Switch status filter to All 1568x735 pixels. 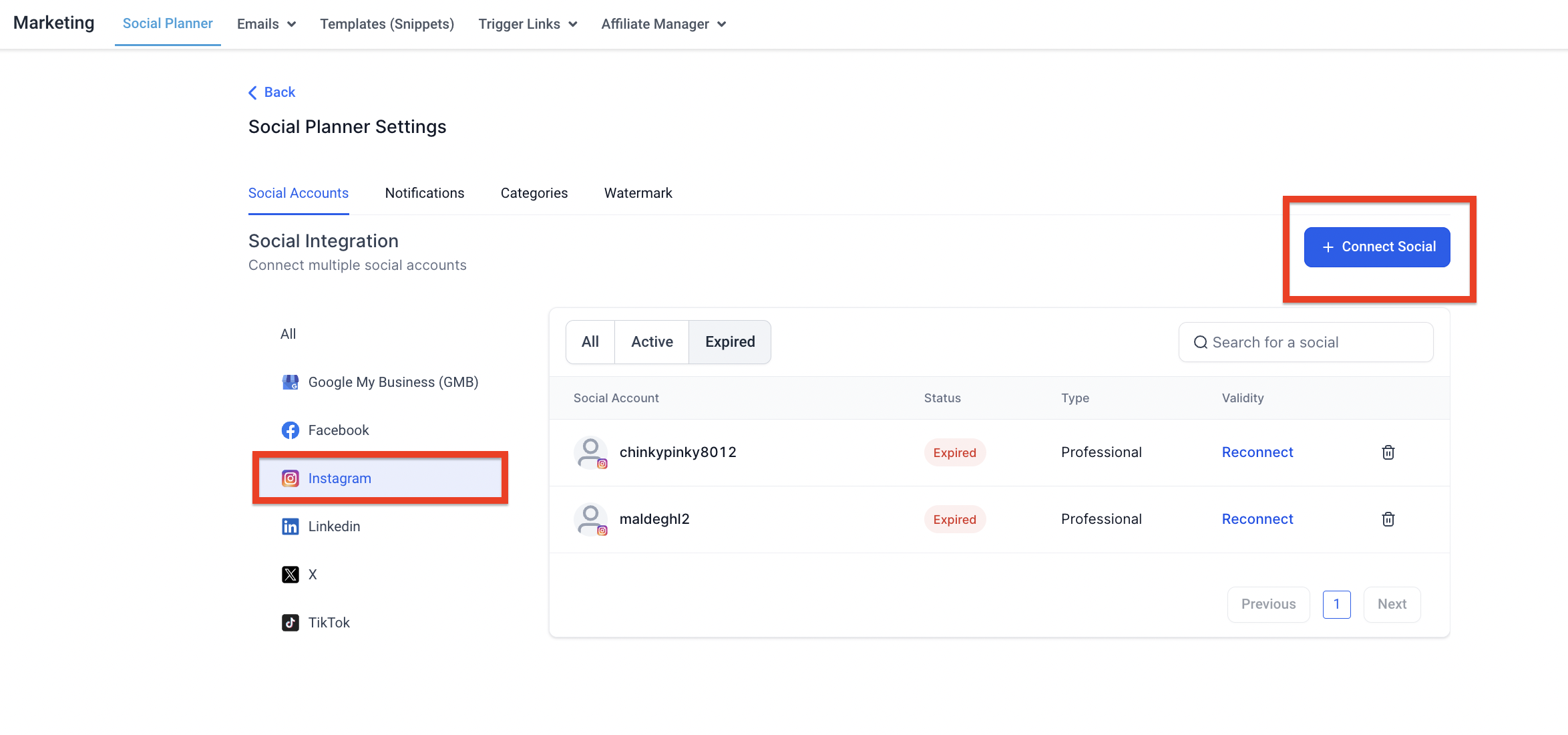(590, 342)
